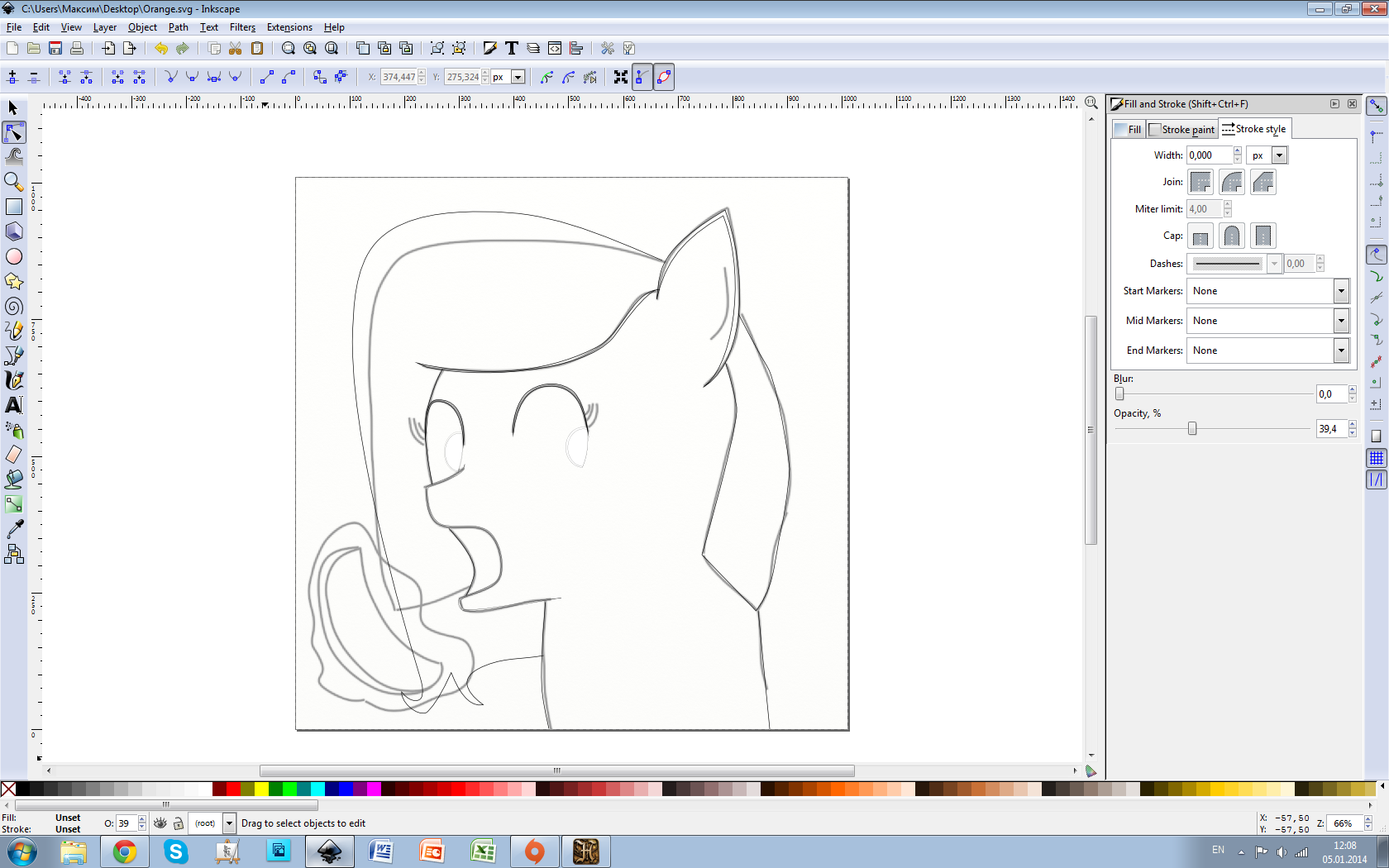The width and height of the screenshot is (1389, 868).
Task: Click the X coordinate field
Action: coord(399,77)
